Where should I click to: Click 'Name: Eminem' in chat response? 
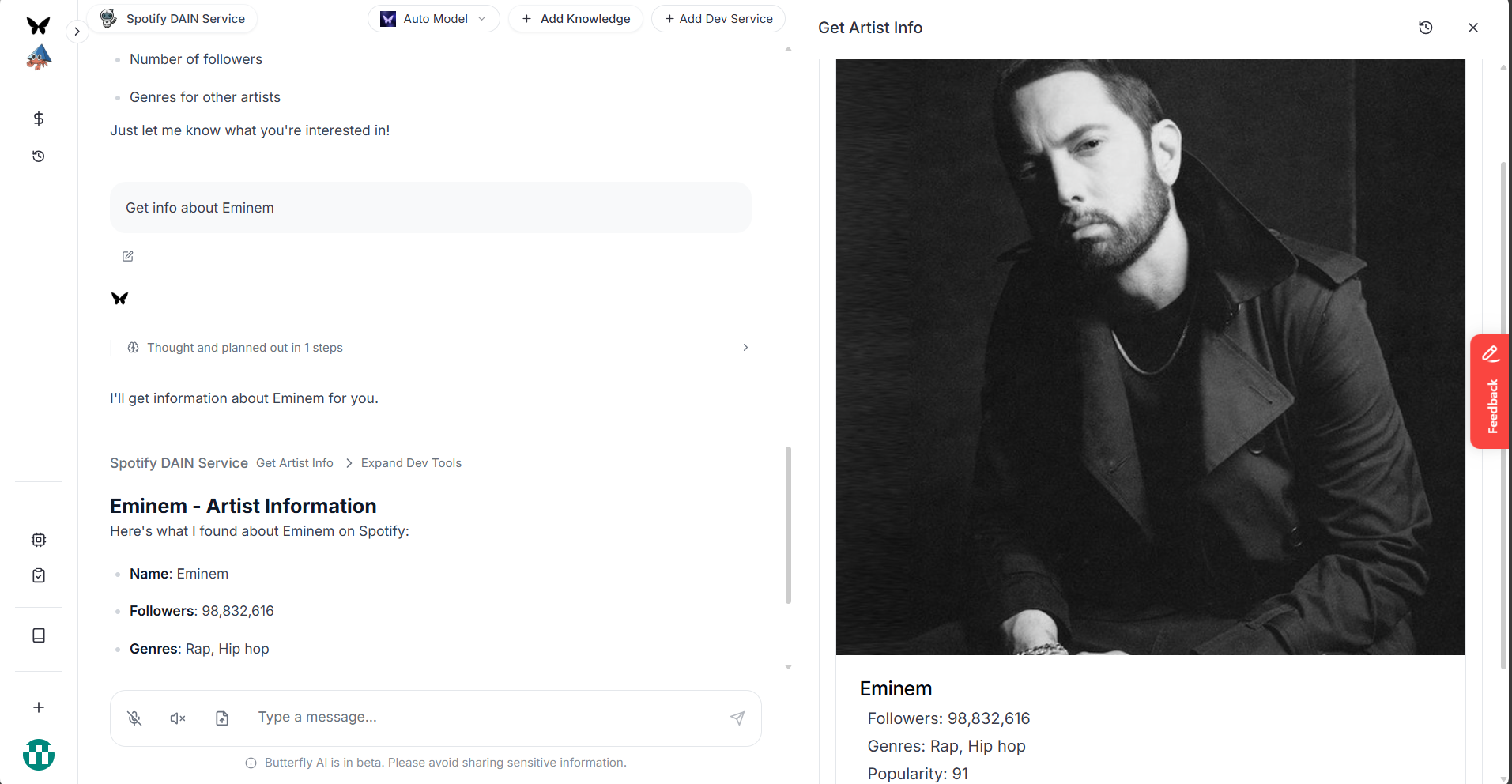(179, 574)
